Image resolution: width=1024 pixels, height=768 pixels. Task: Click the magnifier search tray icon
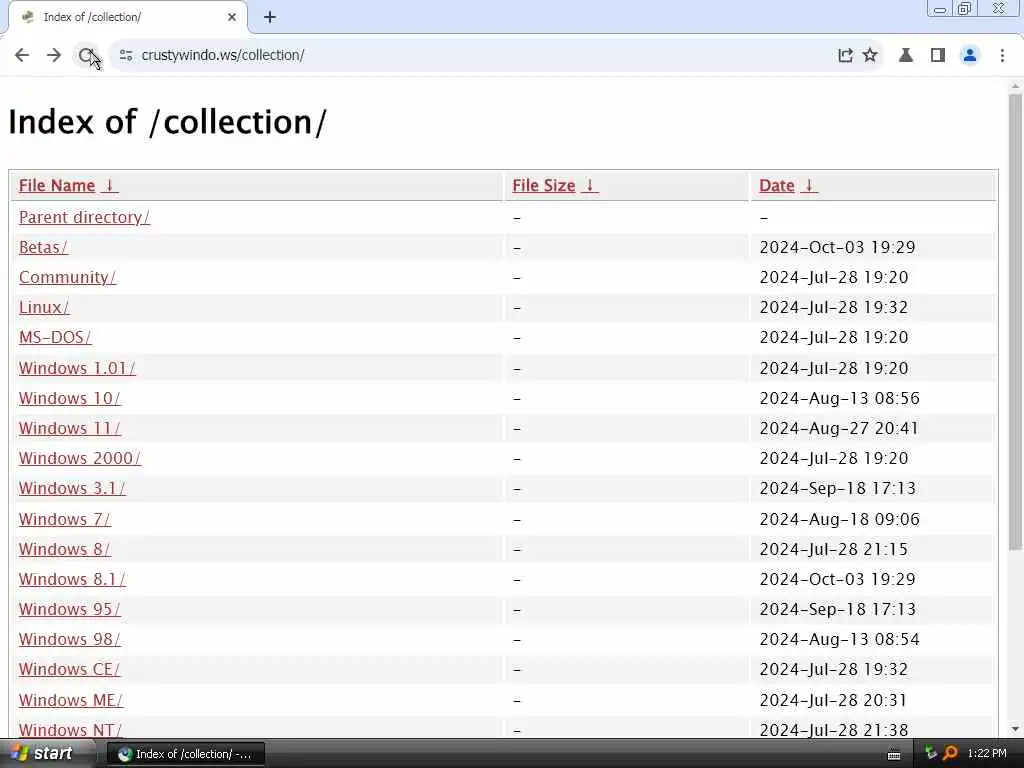click(x=950, y=754)
